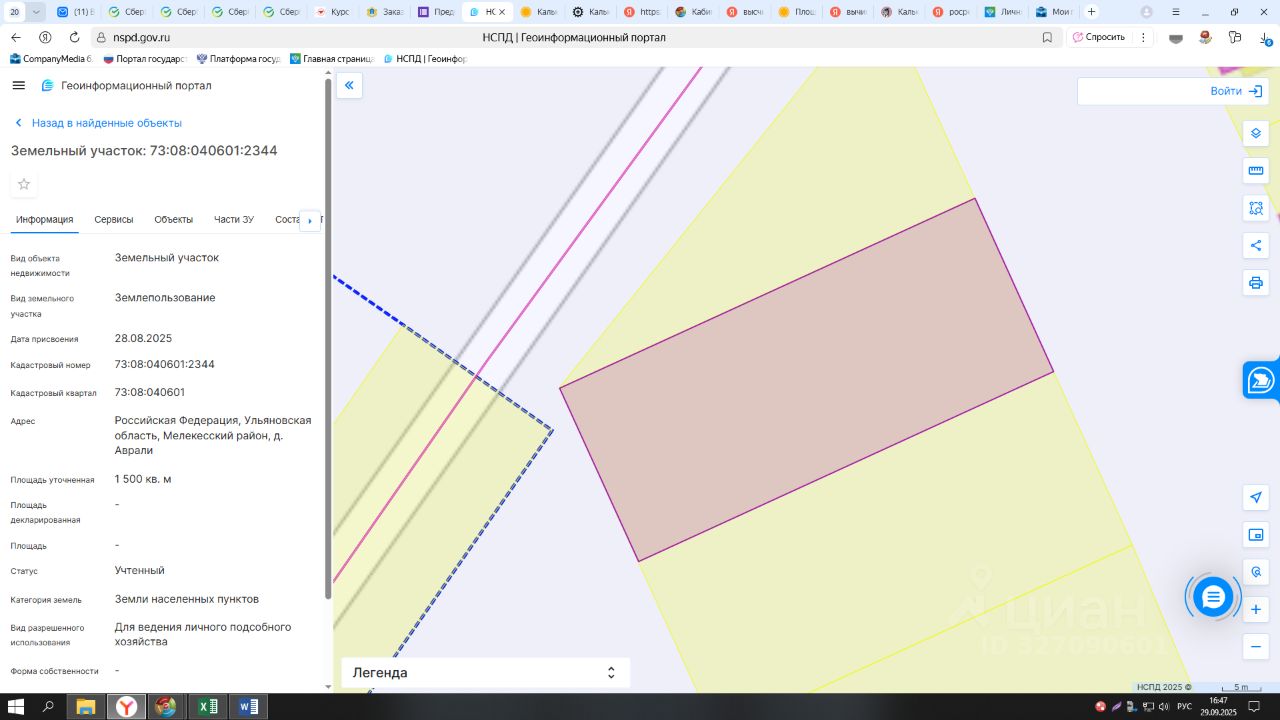Open the CompanyMedia bookmark
This screenshot has height=720, width=1280.
pos(51,59)
